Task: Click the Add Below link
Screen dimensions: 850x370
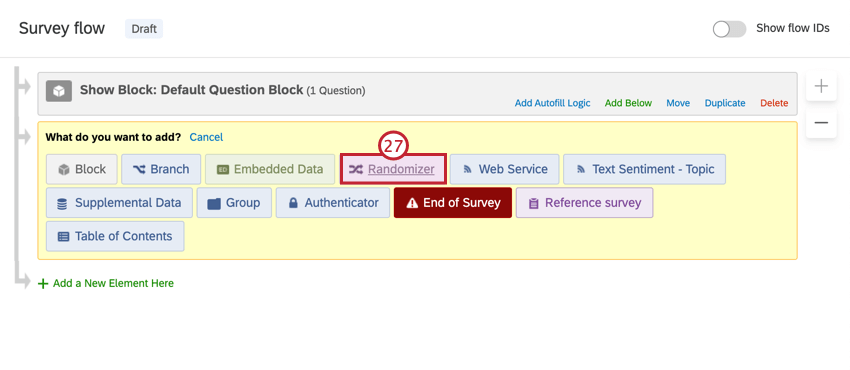Action: pos(628,103)
